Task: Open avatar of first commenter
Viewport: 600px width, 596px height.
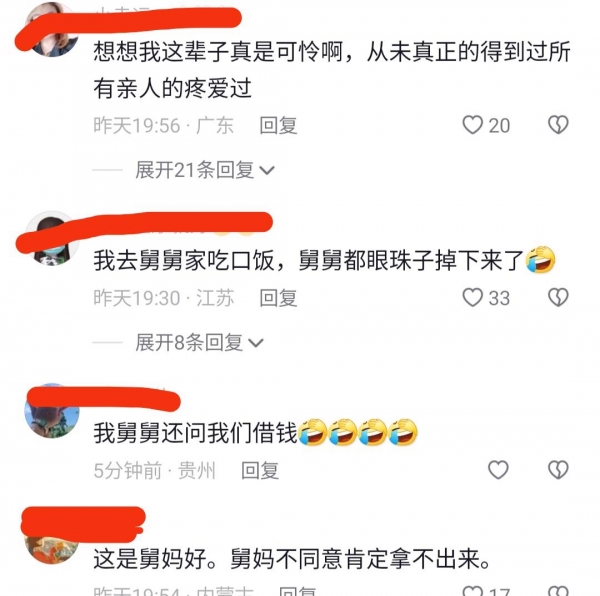Action: tap(52, 30)
